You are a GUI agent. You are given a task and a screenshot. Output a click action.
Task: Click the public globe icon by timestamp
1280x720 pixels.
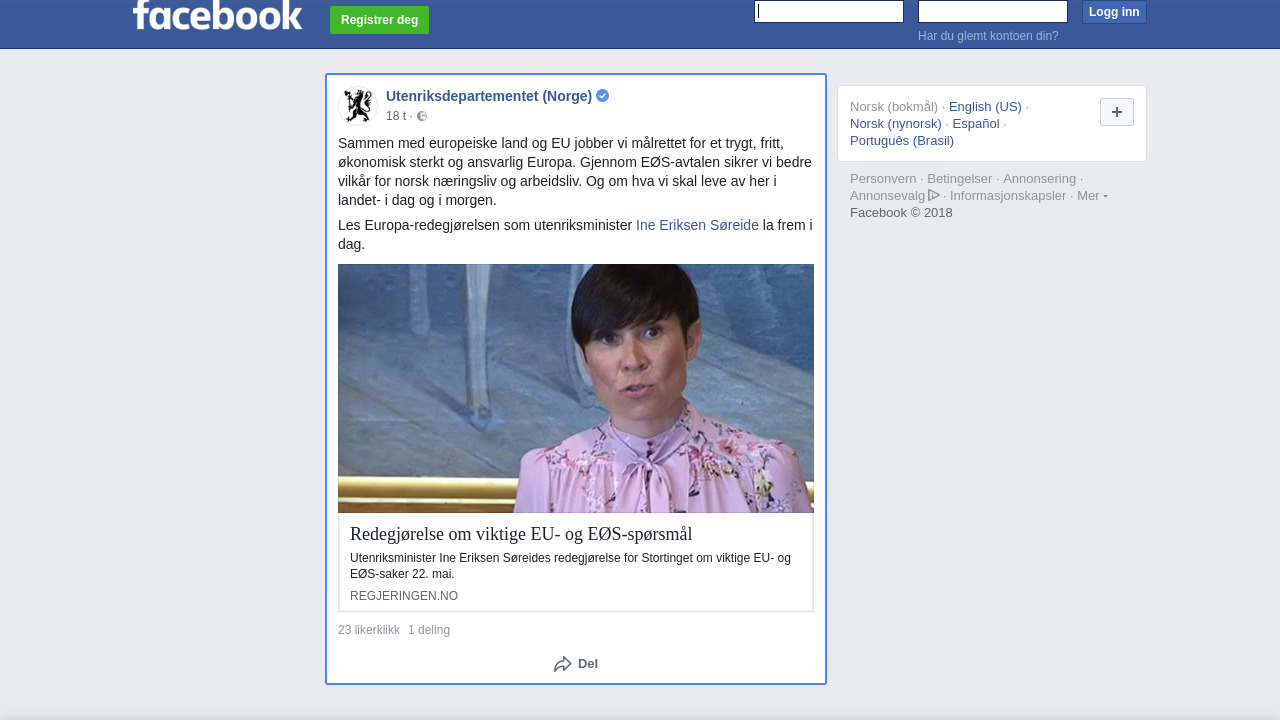pyautogui.click(x=422, y=116)
